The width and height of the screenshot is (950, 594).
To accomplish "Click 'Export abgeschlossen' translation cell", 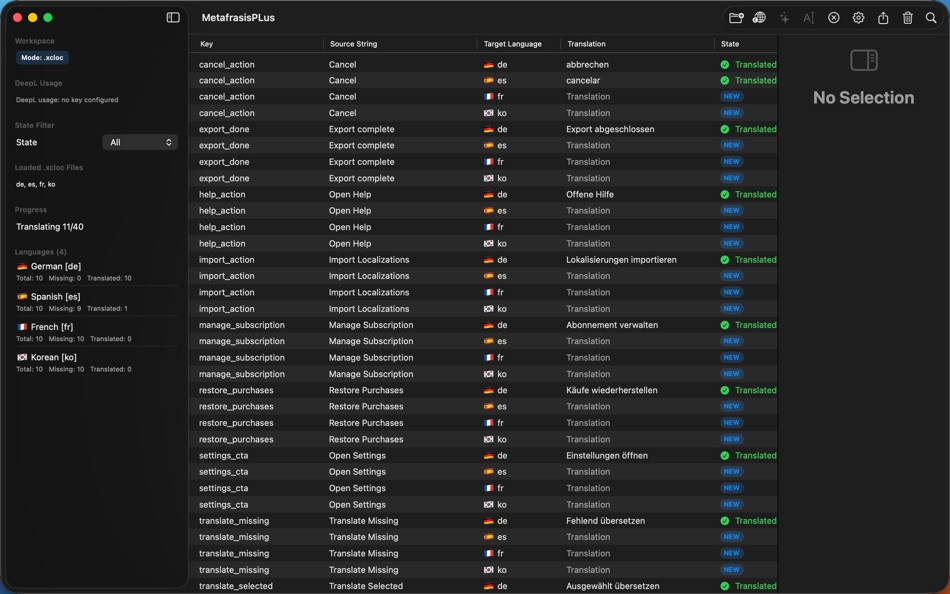I will pyautogui.click(x=610, y=129).
